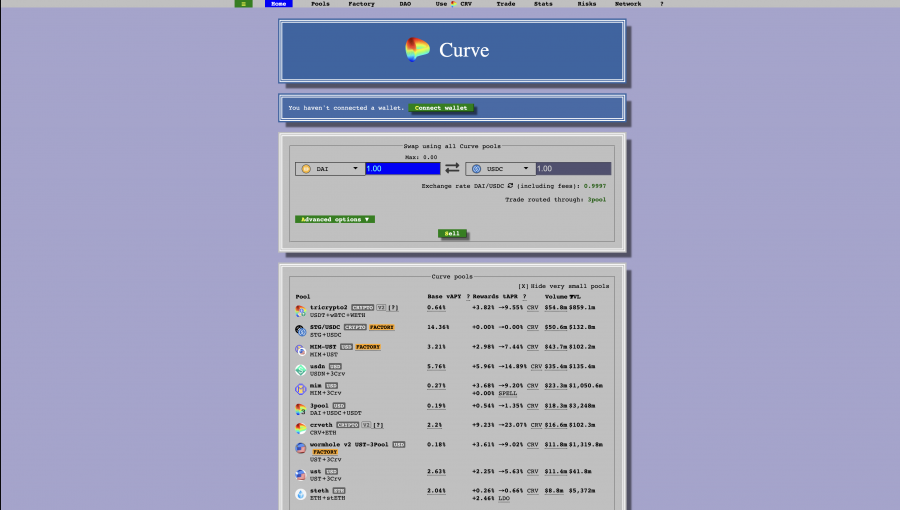
Task: Click the ? help item in top bar
Action: tap(661, 3)
